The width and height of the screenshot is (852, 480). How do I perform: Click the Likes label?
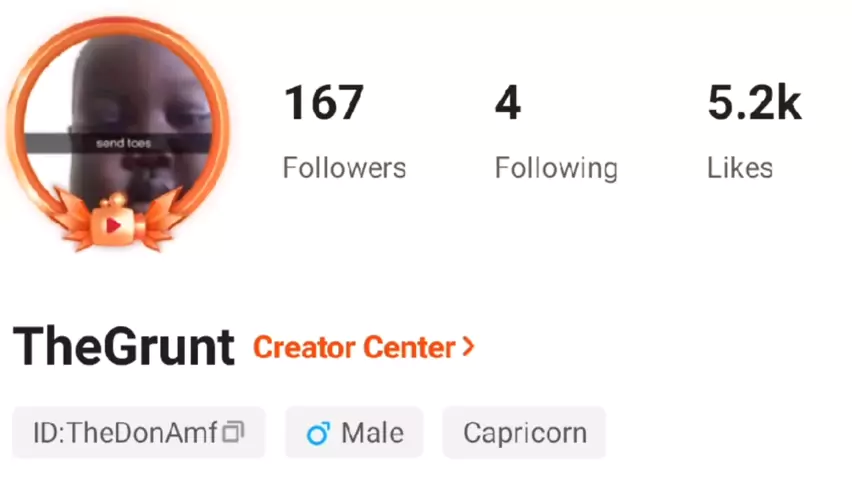coord(740,167)
